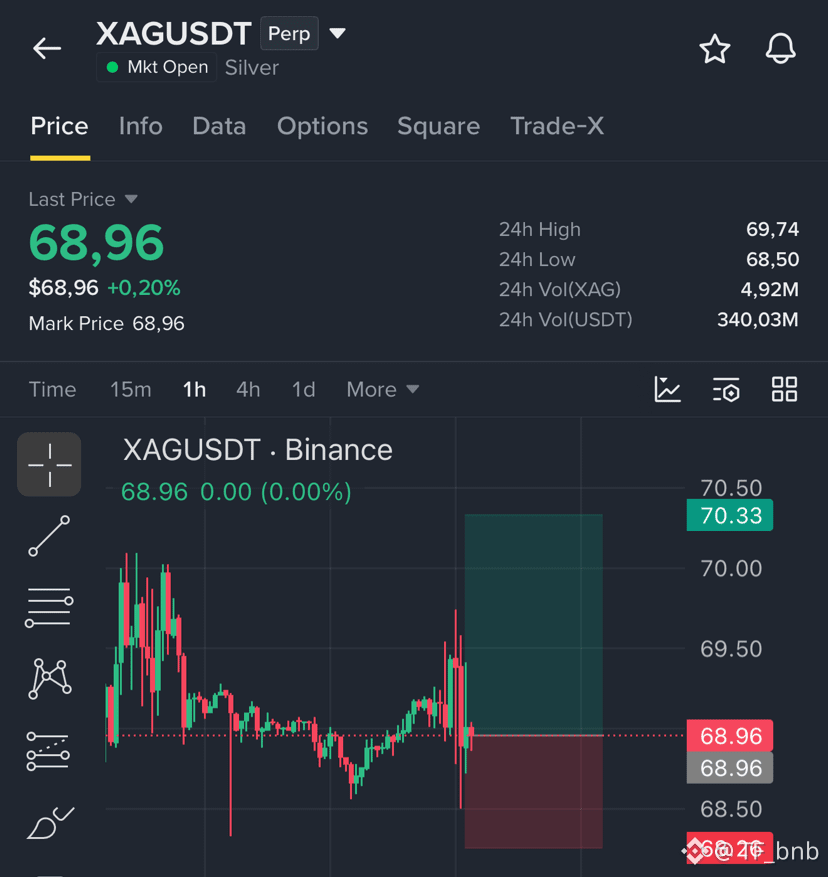Tap the back arrow icon
Image resolution: width=828 pixels, height=877 pixels.
[47, 49]
